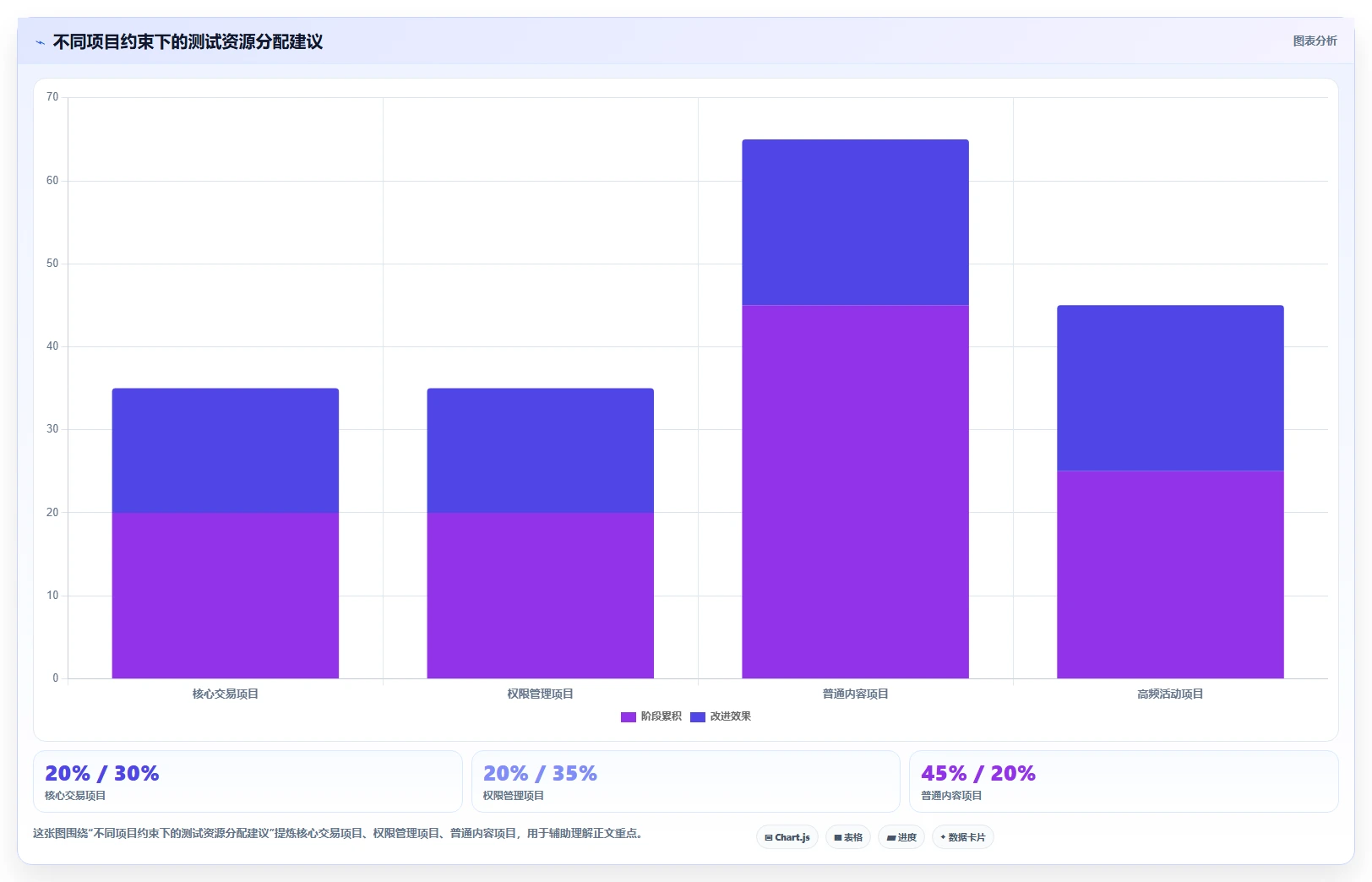Click the 权限管理项目 x-axis label
This screenshot has width=1372, height=882.
541,694
